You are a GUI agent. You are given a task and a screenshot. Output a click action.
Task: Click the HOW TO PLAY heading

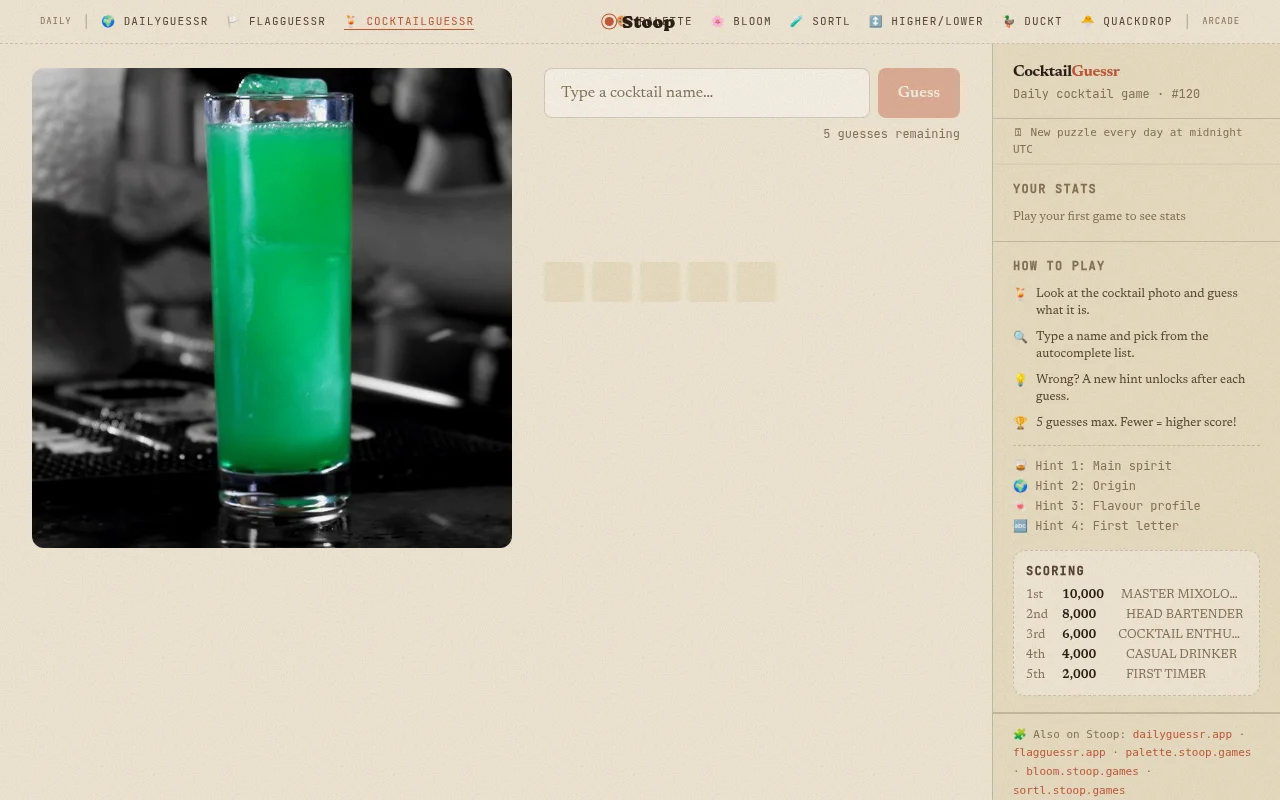(1059, 266)
